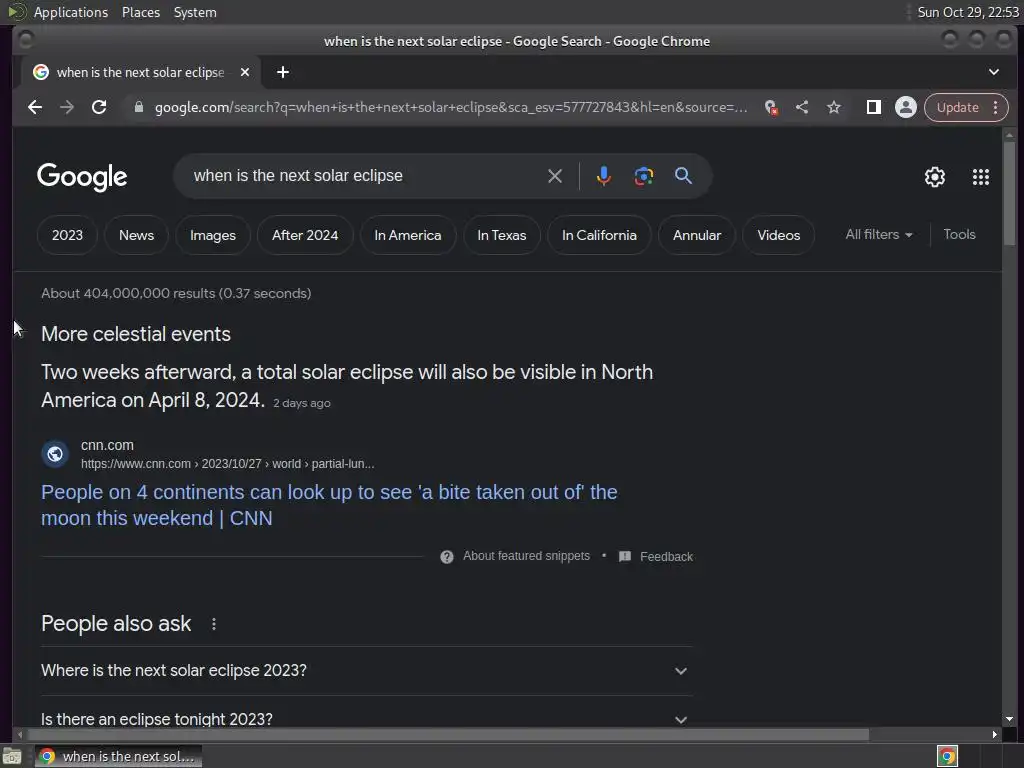Click the date and time clock
The width and height of the screenshot is (1024, 768).
click(968, 12)
